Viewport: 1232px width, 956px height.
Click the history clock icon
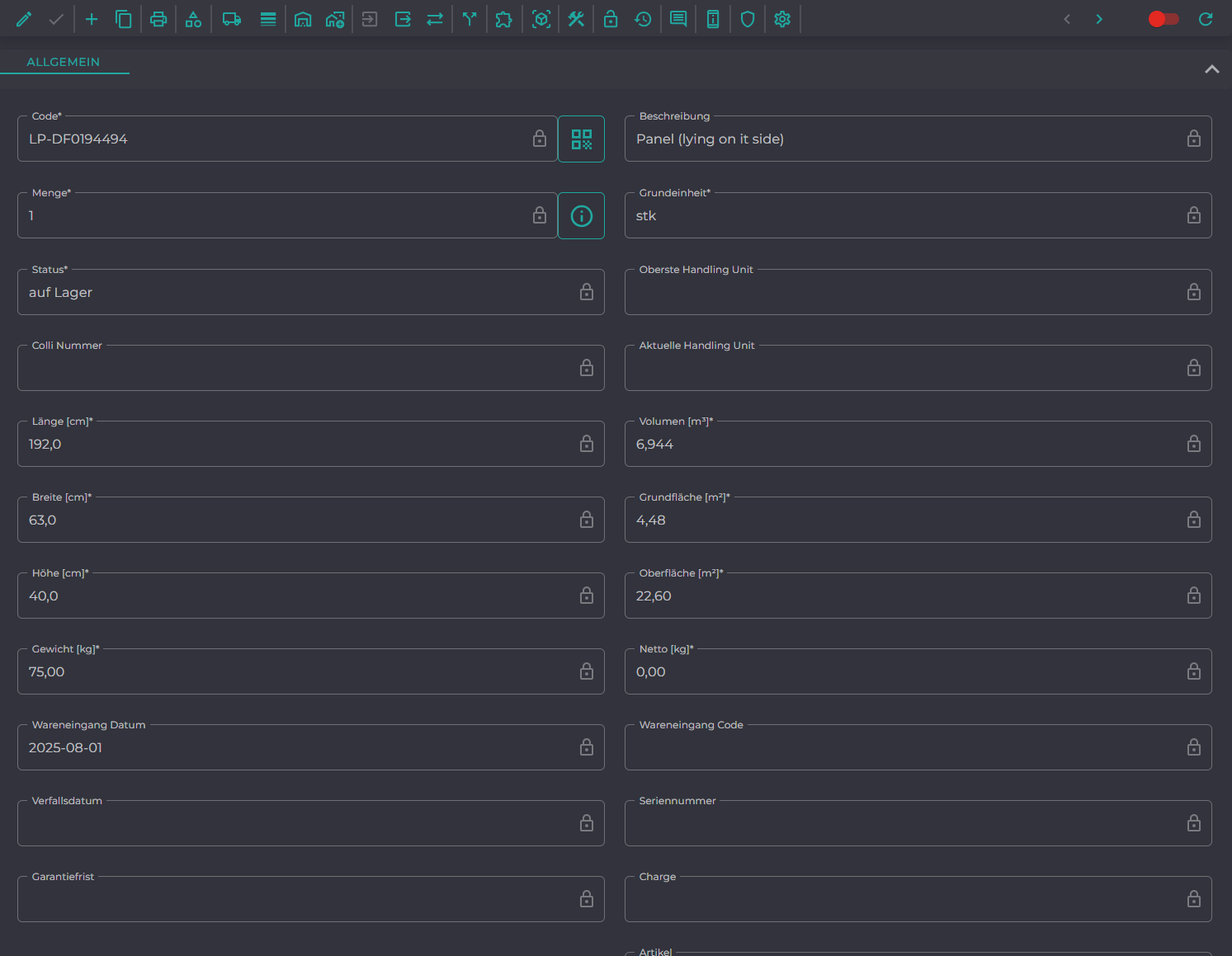[643, 19]
